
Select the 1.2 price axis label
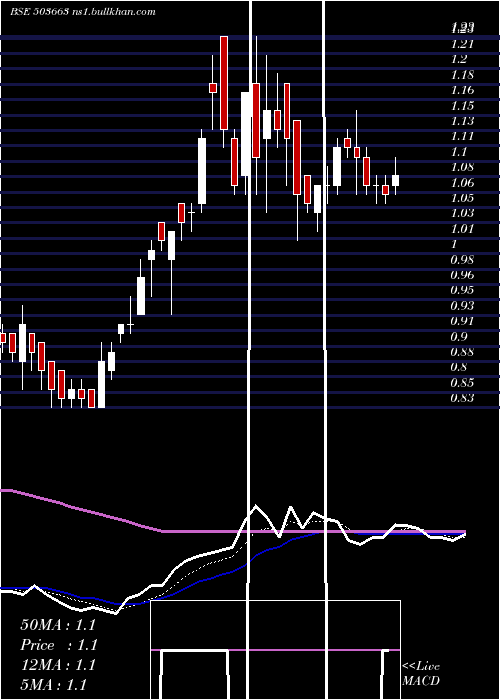click(x=459, y=59)
